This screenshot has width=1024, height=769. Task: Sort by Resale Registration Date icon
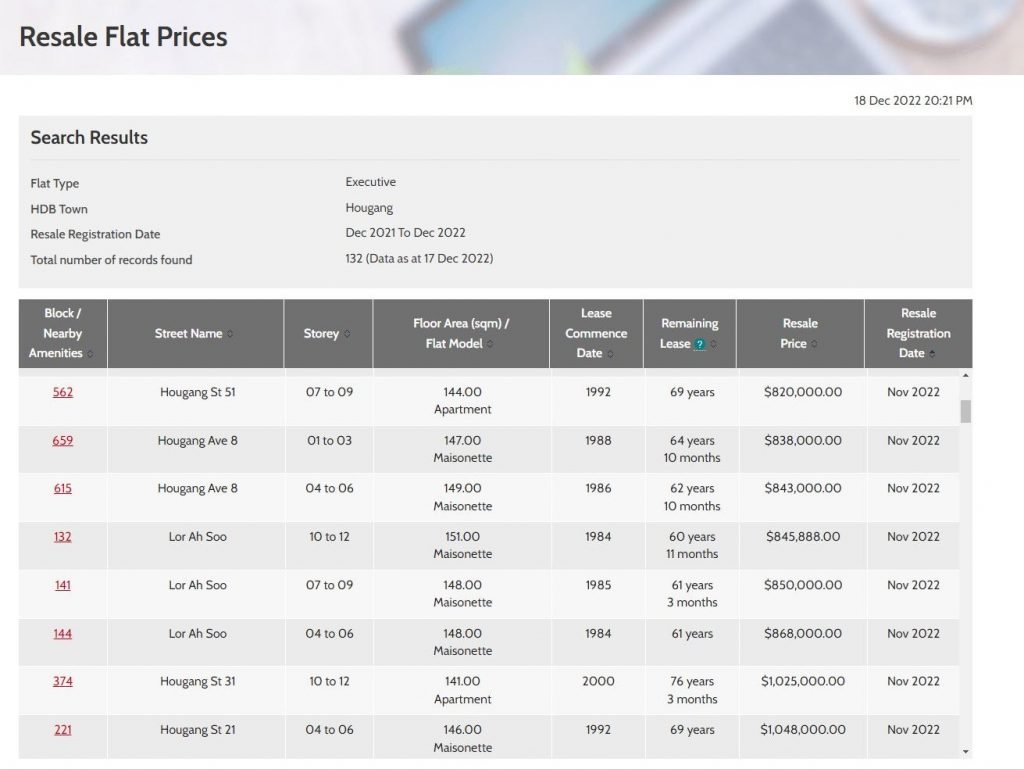click(x=932, y=354)
